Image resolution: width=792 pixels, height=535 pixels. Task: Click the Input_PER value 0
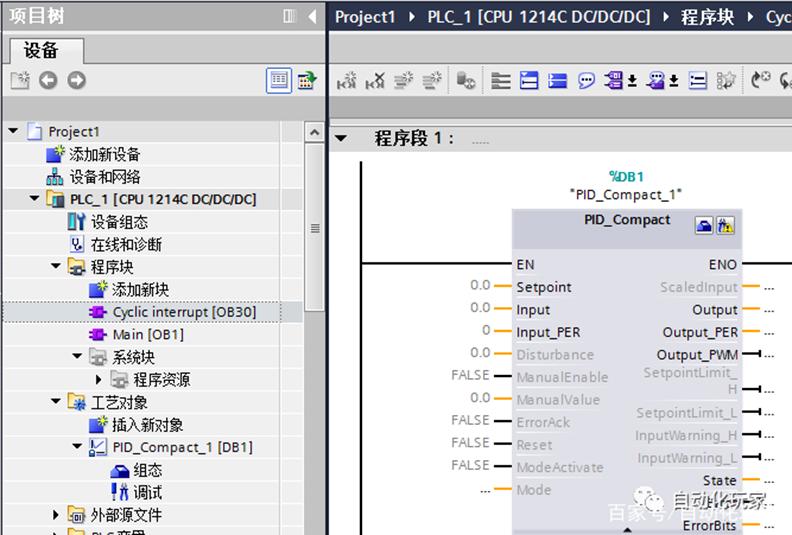pyautogui.click(x=486, y=330)
